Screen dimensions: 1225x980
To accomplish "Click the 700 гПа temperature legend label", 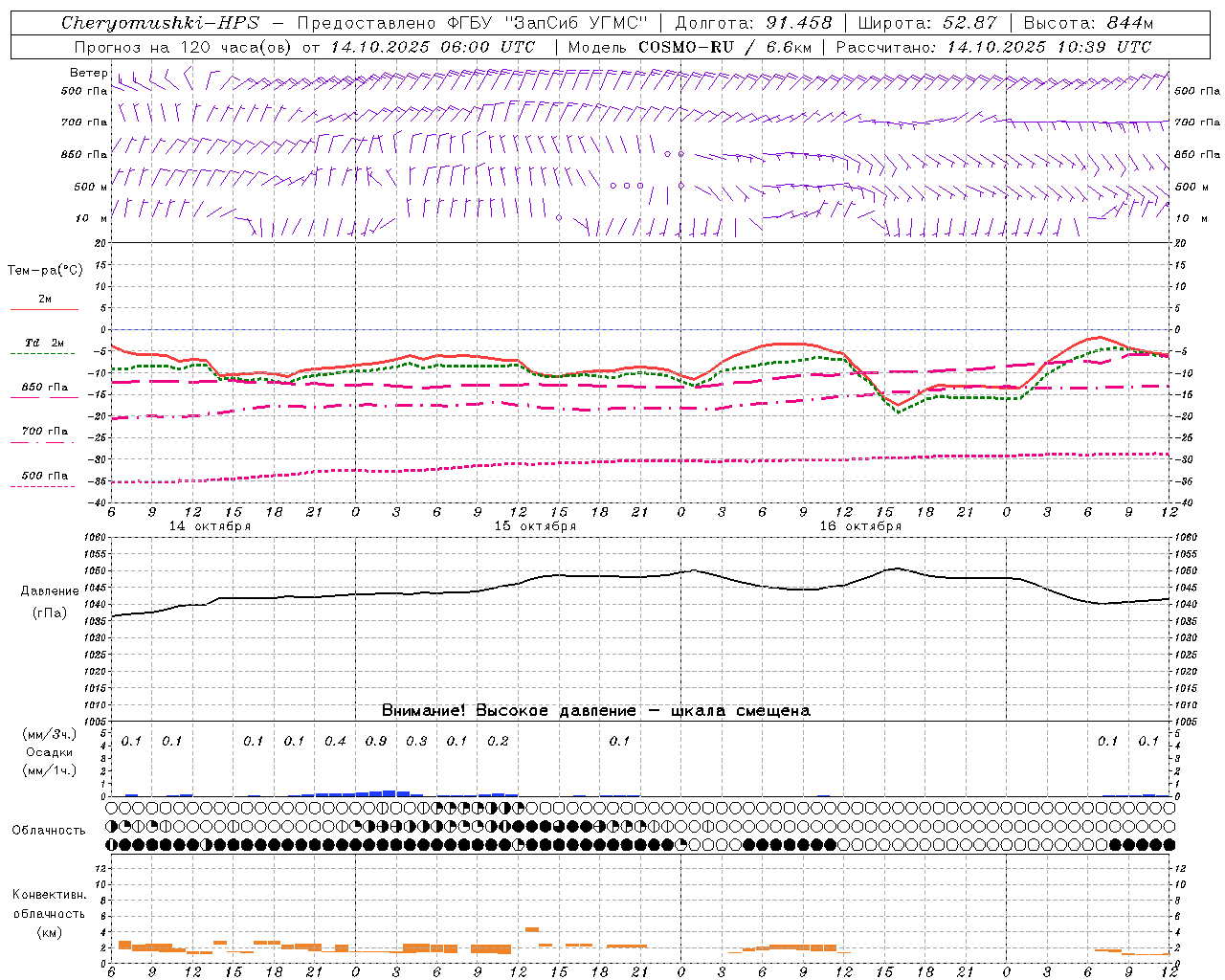I will point(45,432).
